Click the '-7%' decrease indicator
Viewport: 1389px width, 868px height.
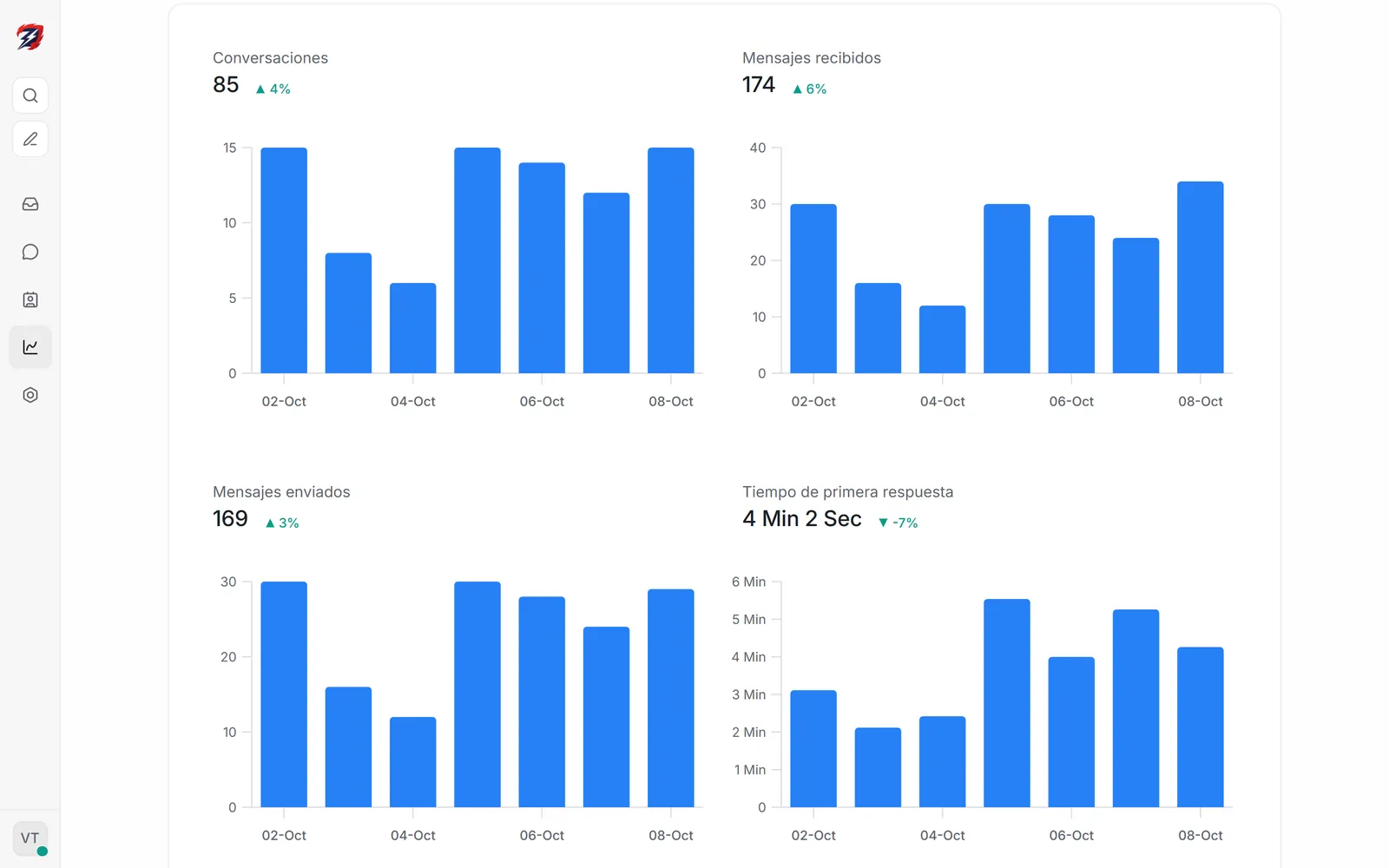point(898,523)
